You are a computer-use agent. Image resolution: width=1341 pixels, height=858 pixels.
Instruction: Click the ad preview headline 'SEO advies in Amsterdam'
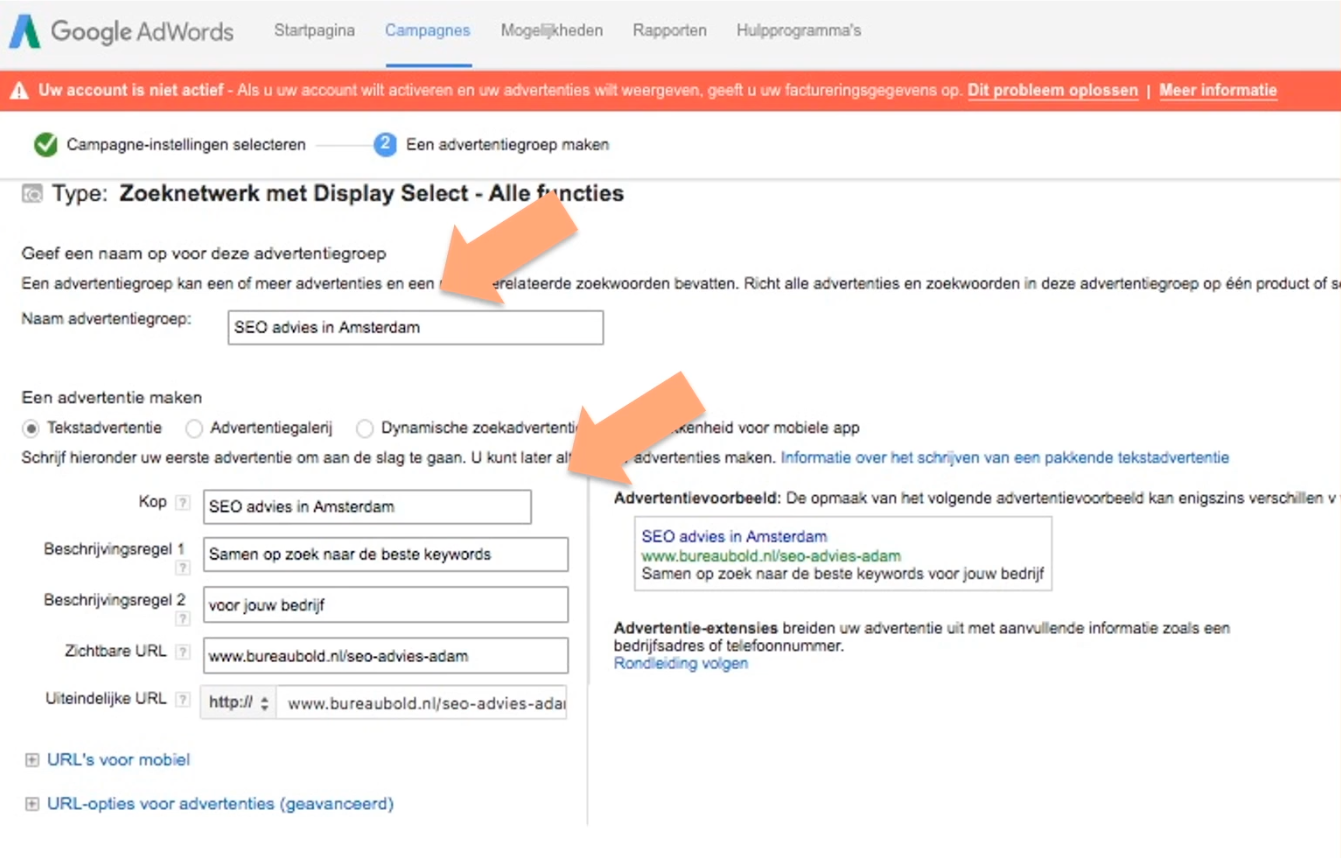point(734,537)
